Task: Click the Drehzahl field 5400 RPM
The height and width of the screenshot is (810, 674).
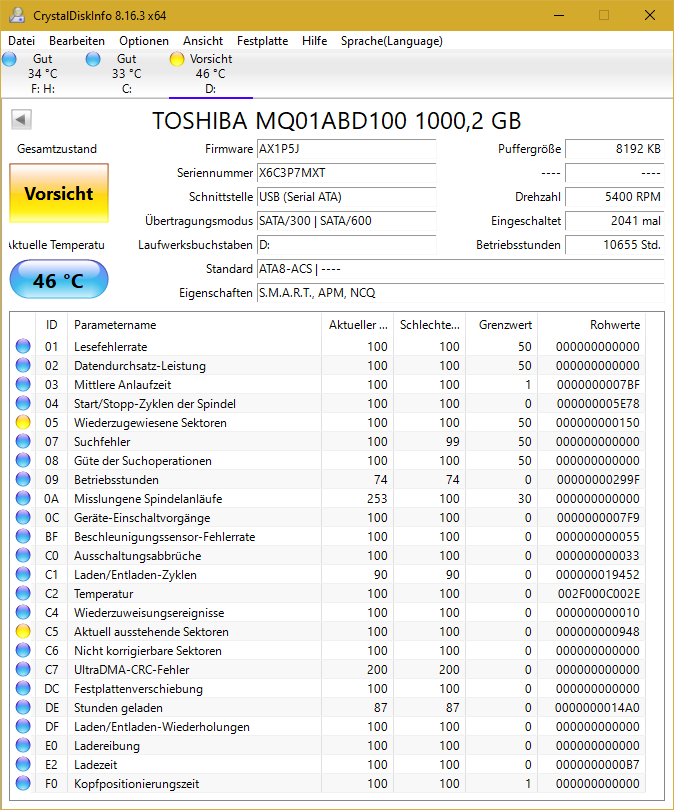Action: (615, 197)
